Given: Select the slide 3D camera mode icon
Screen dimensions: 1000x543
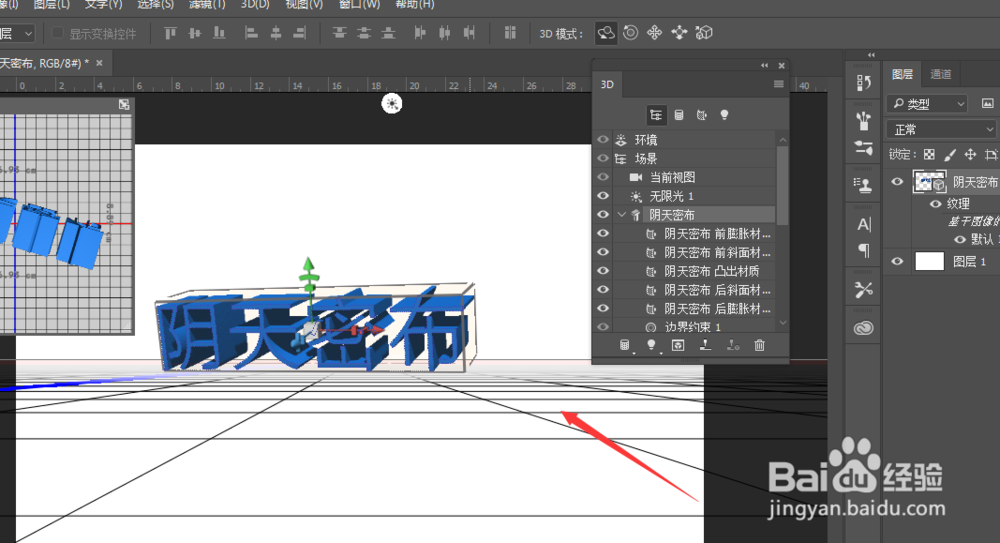Looking at the screenshot, I should 679,33.
